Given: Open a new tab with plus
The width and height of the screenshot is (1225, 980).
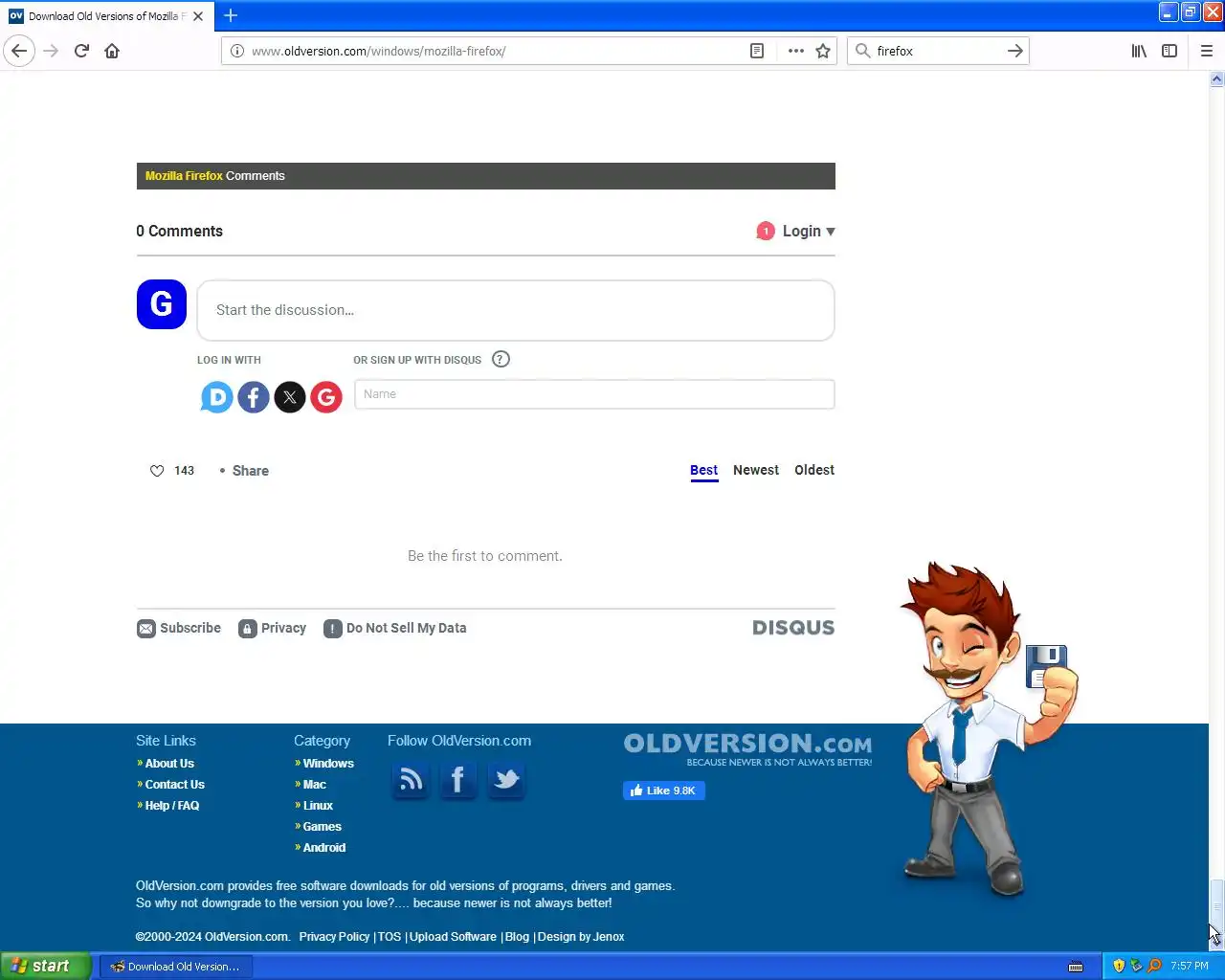Looking at the screenshot, I should click(x=231, y=15).
